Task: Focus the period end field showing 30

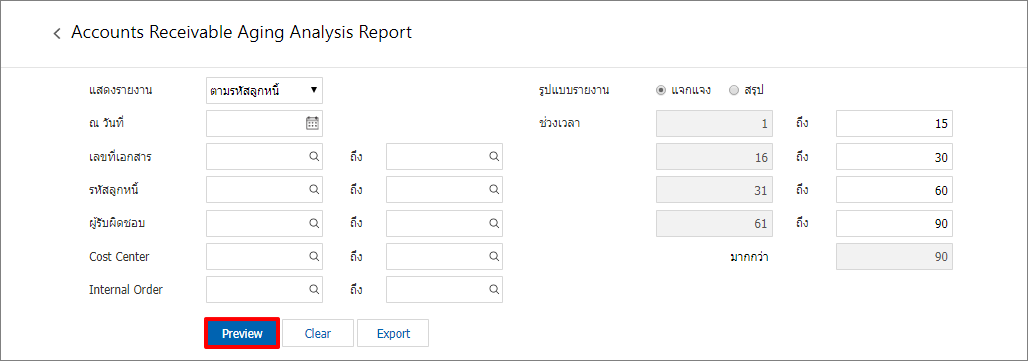Action: 894,157
